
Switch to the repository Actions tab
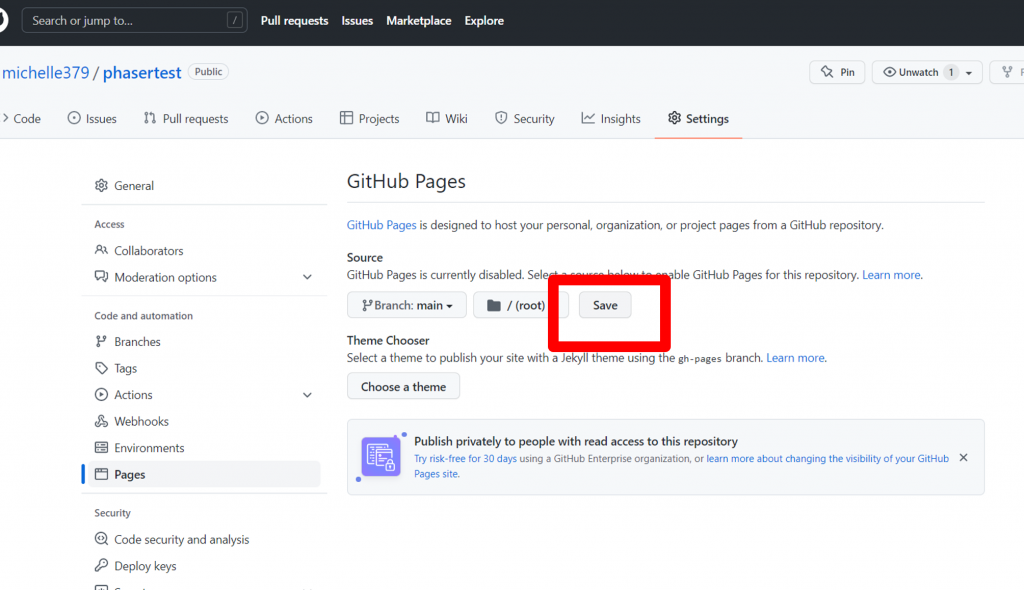(284, 118)
